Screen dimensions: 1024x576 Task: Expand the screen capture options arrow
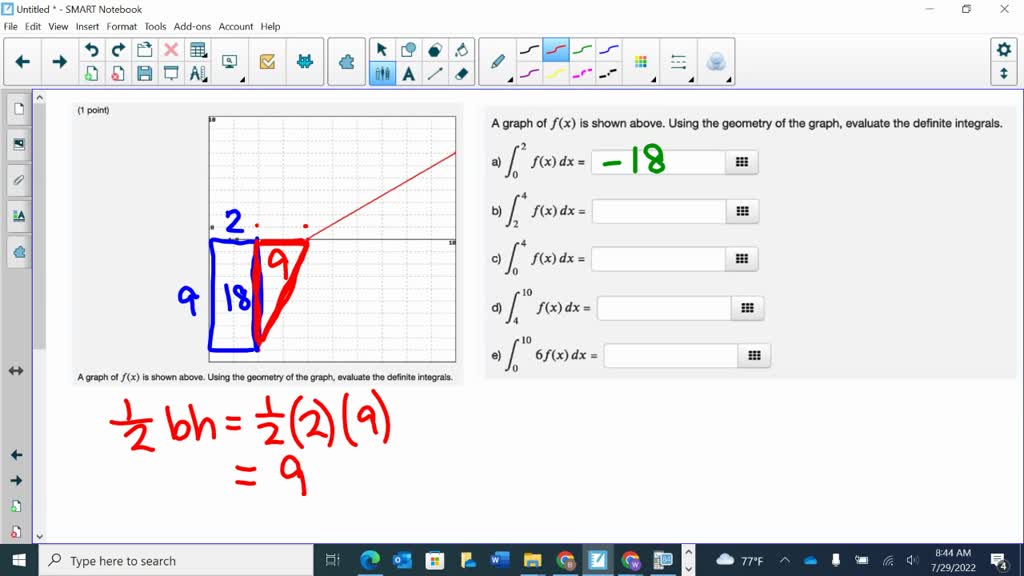(243, 80)
